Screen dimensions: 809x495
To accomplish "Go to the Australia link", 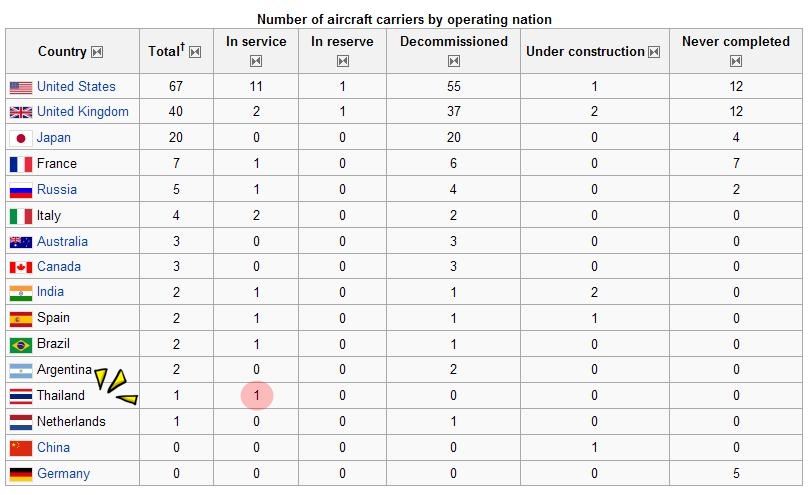I will tap(62, 241).
